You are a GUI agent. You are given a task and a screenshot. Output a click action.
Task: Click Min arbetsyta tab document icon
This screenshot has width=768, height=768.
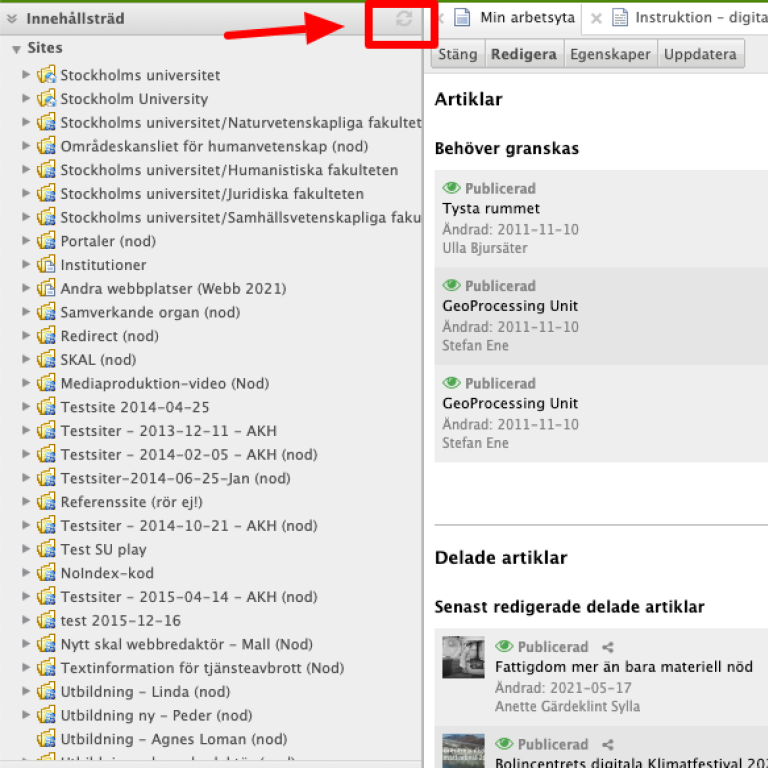(462, 18)
